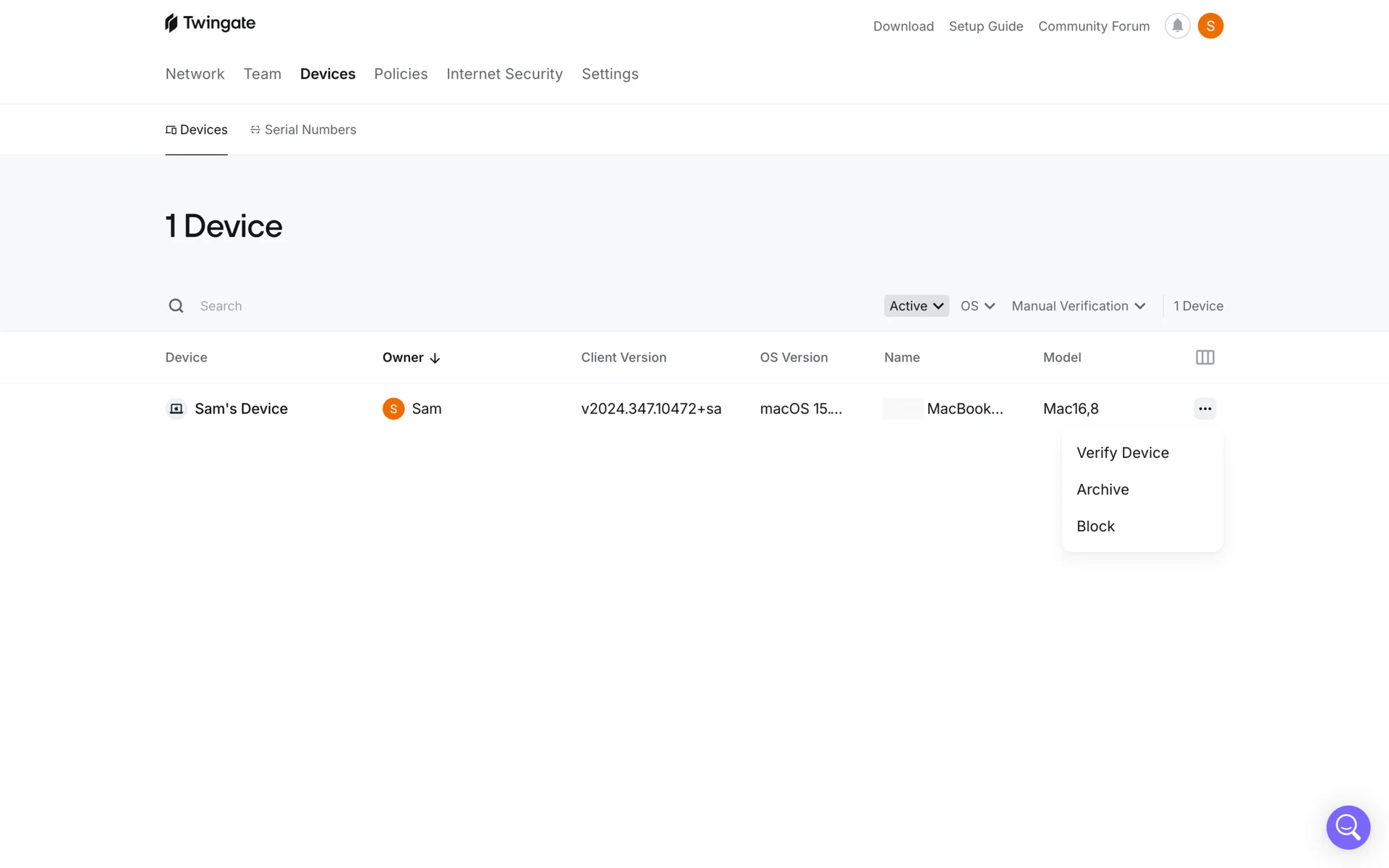Select Block in the context menu
1389x868 pixels.
tap(1095, 527)
